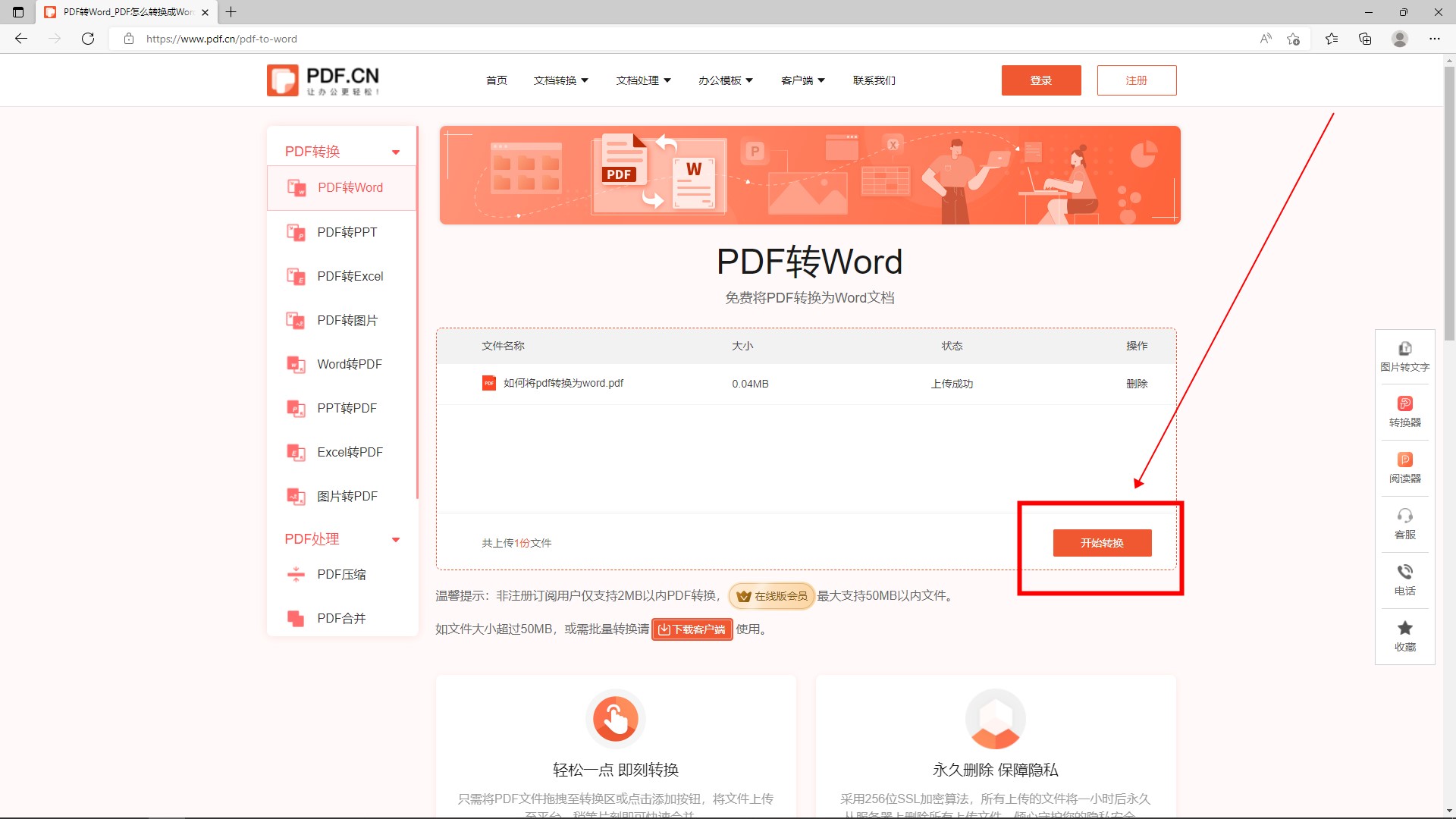Refresh the browser page

point(88,39)
